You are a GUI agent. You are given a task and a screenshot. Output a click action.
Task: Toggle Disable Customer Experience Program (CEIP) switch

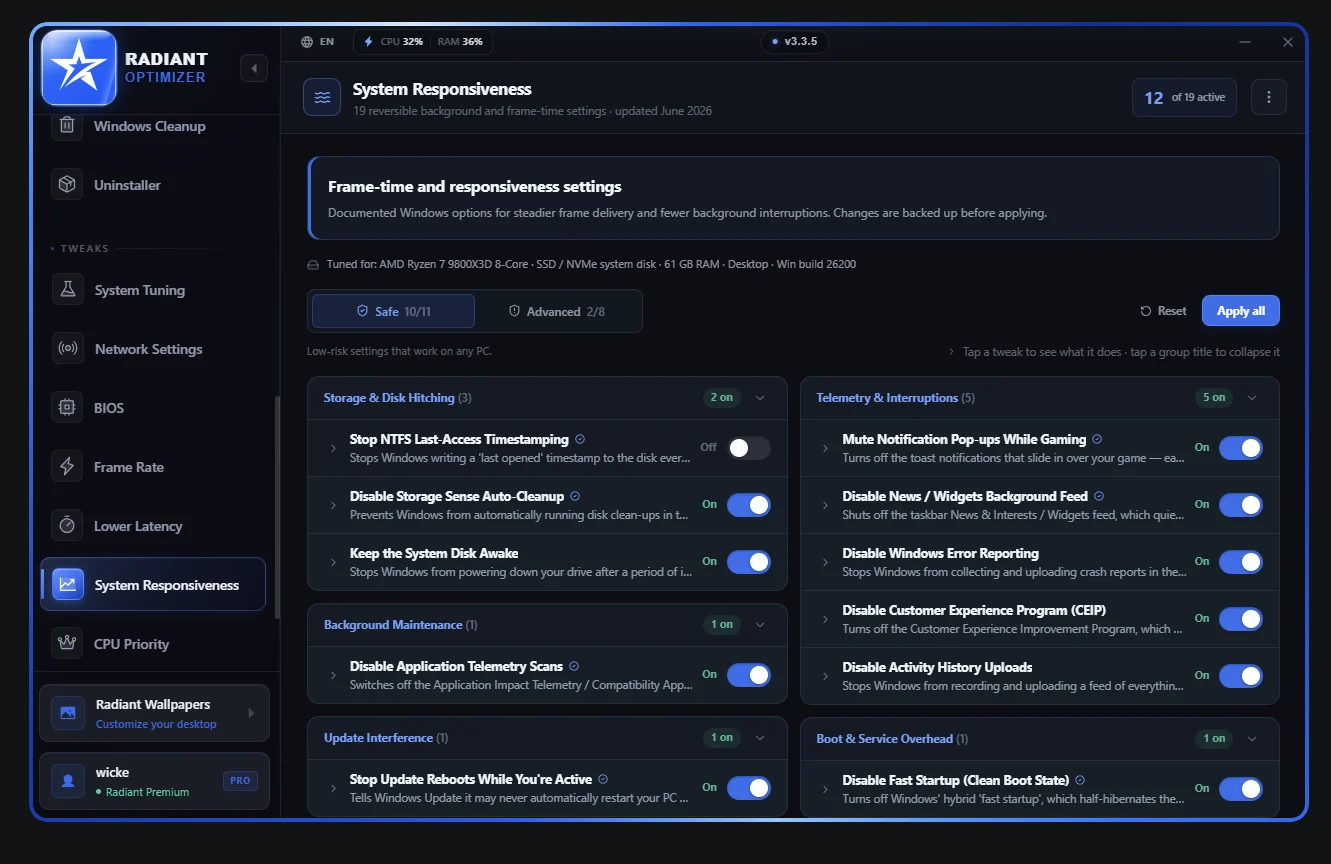pos(1241,619)
